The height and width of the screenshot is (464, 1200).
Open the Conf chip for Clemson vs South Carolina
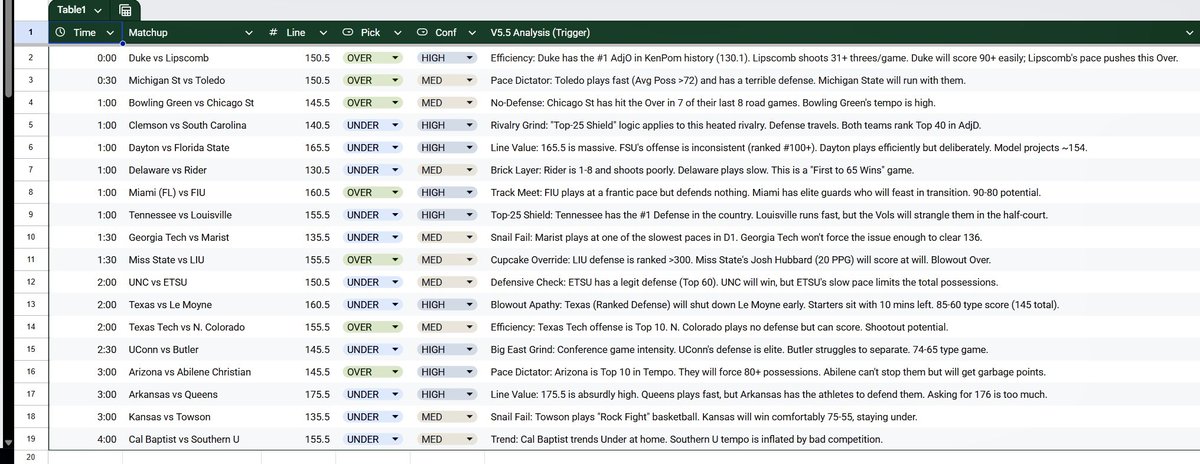click(446, 125)
